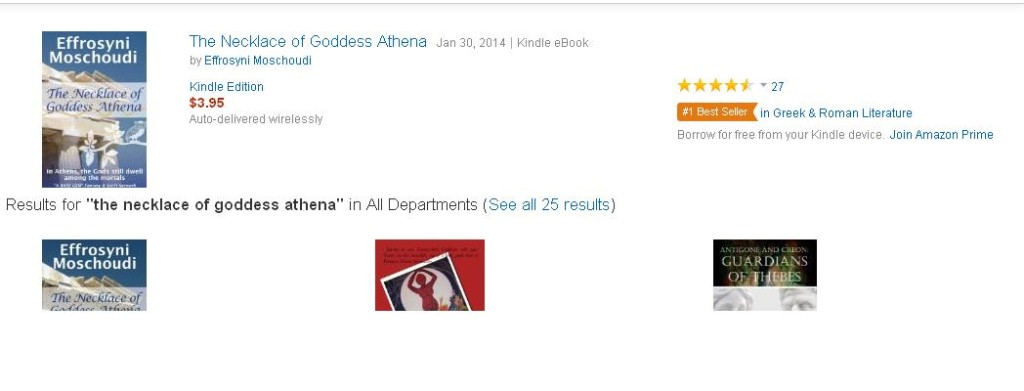Visit author Effrosyni Moschoudi's page link

tap(257, 61)
